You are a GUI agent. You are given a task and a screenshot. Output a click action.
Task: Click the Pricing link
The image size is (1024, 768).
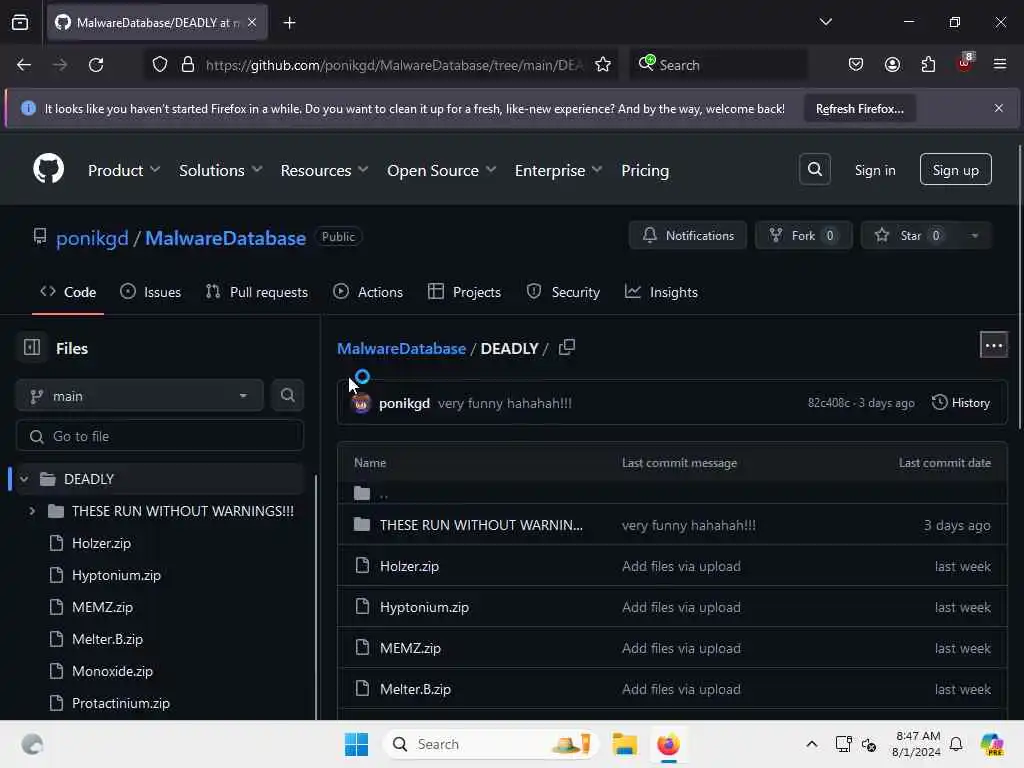(645, 170)
